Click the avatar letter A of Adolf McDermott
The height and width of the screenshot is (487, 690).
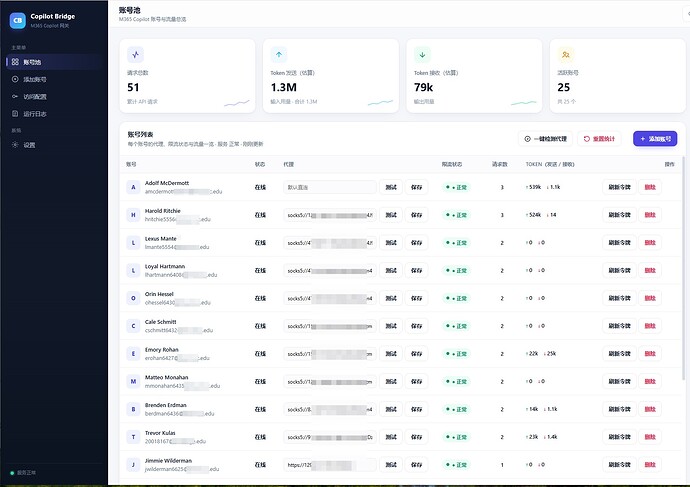[133, 187]
